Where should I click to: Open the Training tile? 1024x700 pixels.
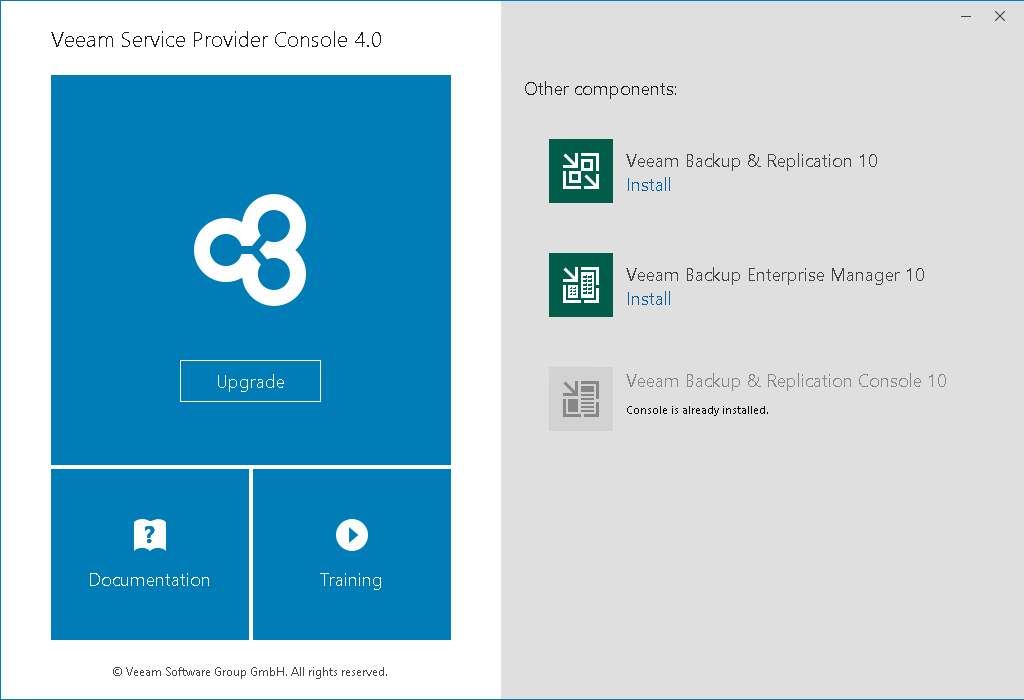point(352,554)
